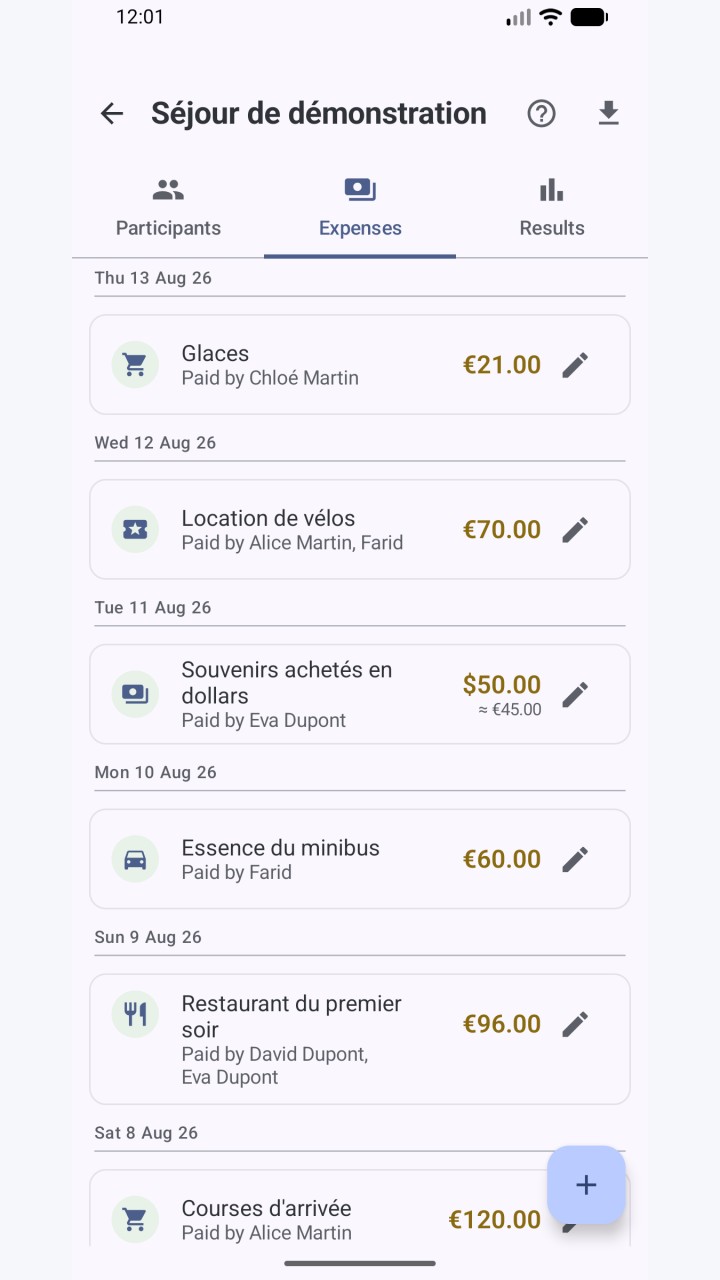Switch to the Participants tab
Screen dimensions: 720x1280
click(x=168, y=209)
